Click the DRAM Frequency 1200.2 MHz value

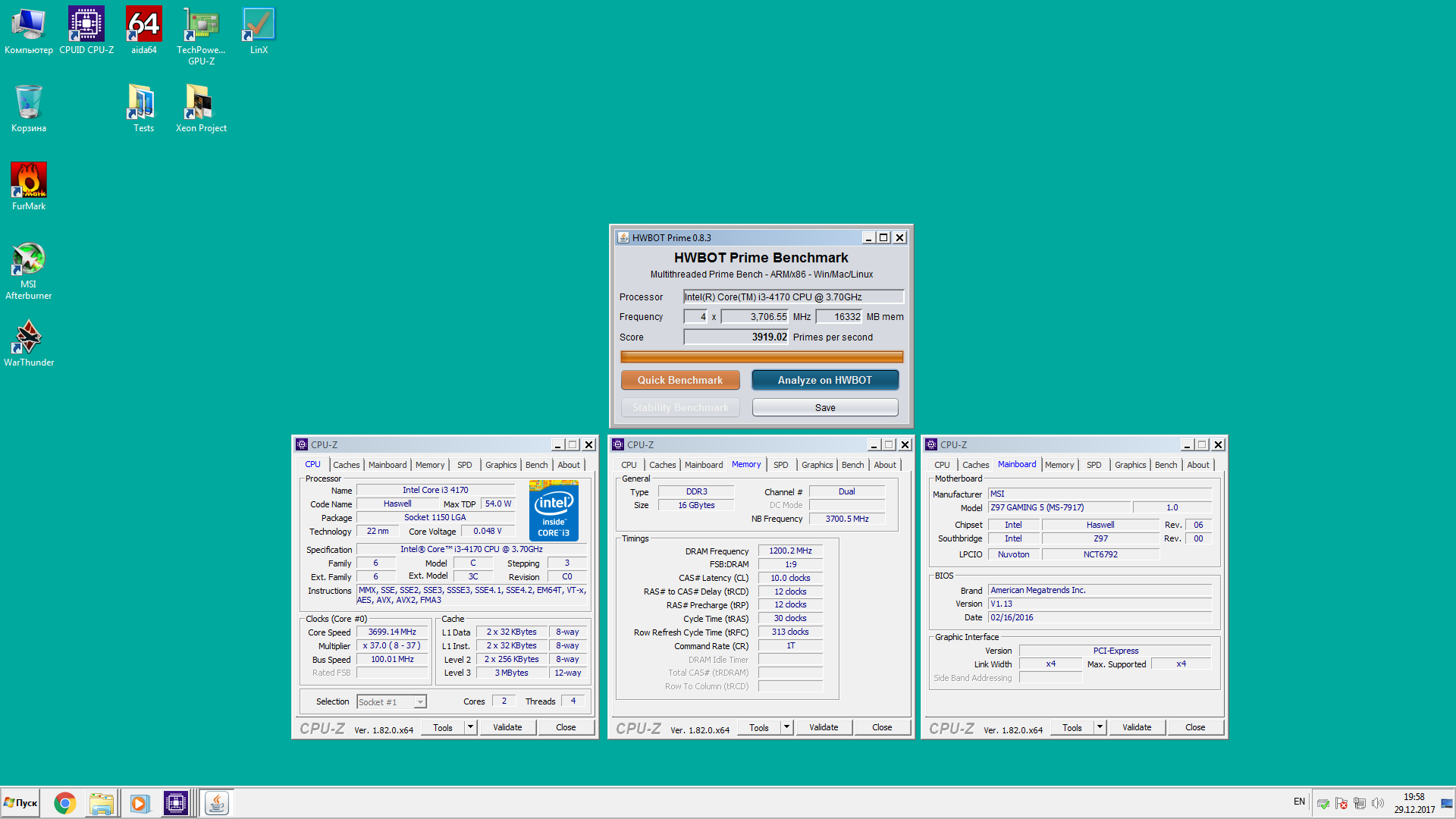pyautogui.click(x=790, y=551)
